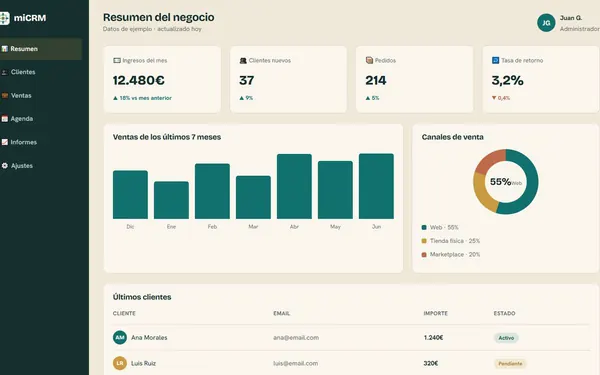
Task: Click the Agenda calendar icon
Action: 5,119
